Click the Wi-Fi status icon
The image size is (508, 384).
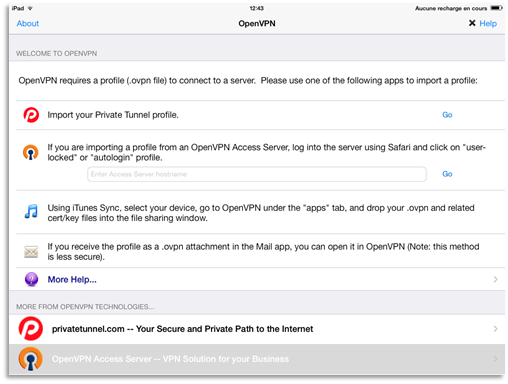tap(30, 8)
